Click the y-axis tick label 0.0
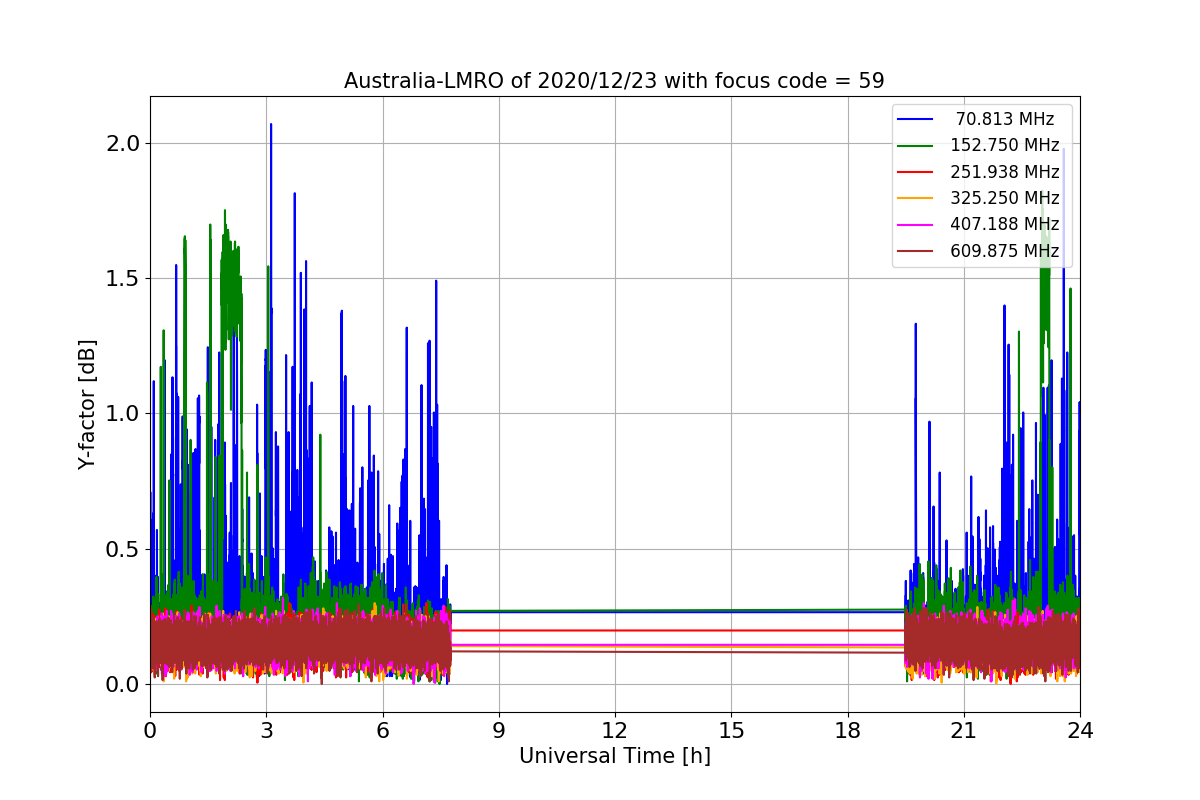 pyautogui.click(x=124, y=685)
